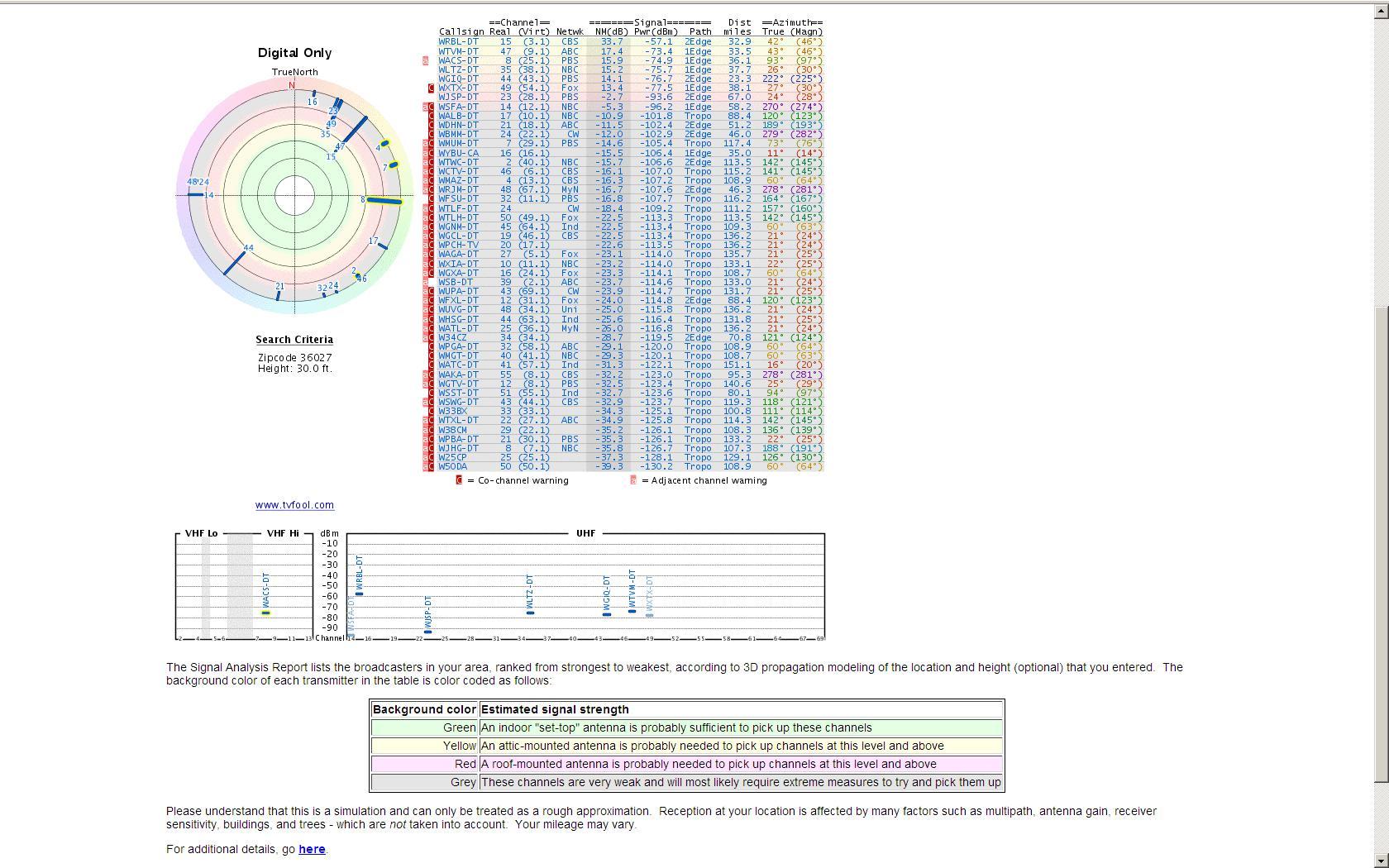Click the co-channel warning icon beside WXTX-DT

tap(431, 88)
